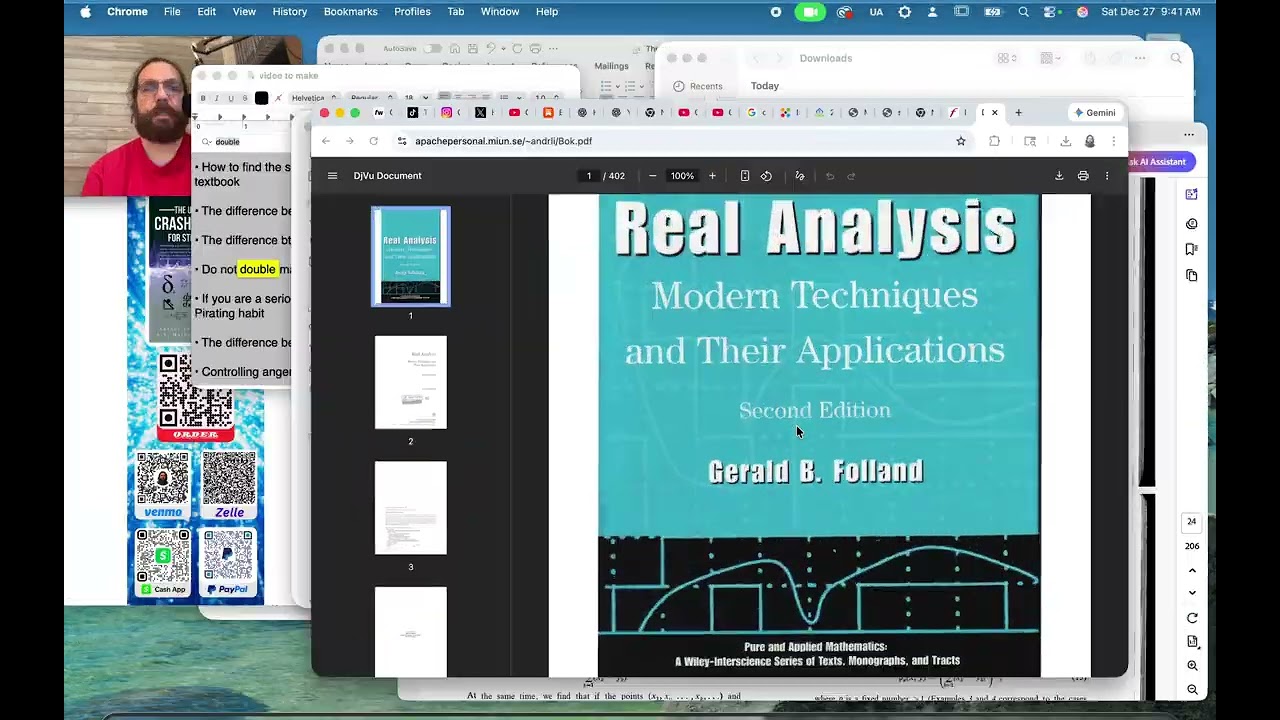
Task: Zoom out with the PDF minus button
Action: pos(652,176)
